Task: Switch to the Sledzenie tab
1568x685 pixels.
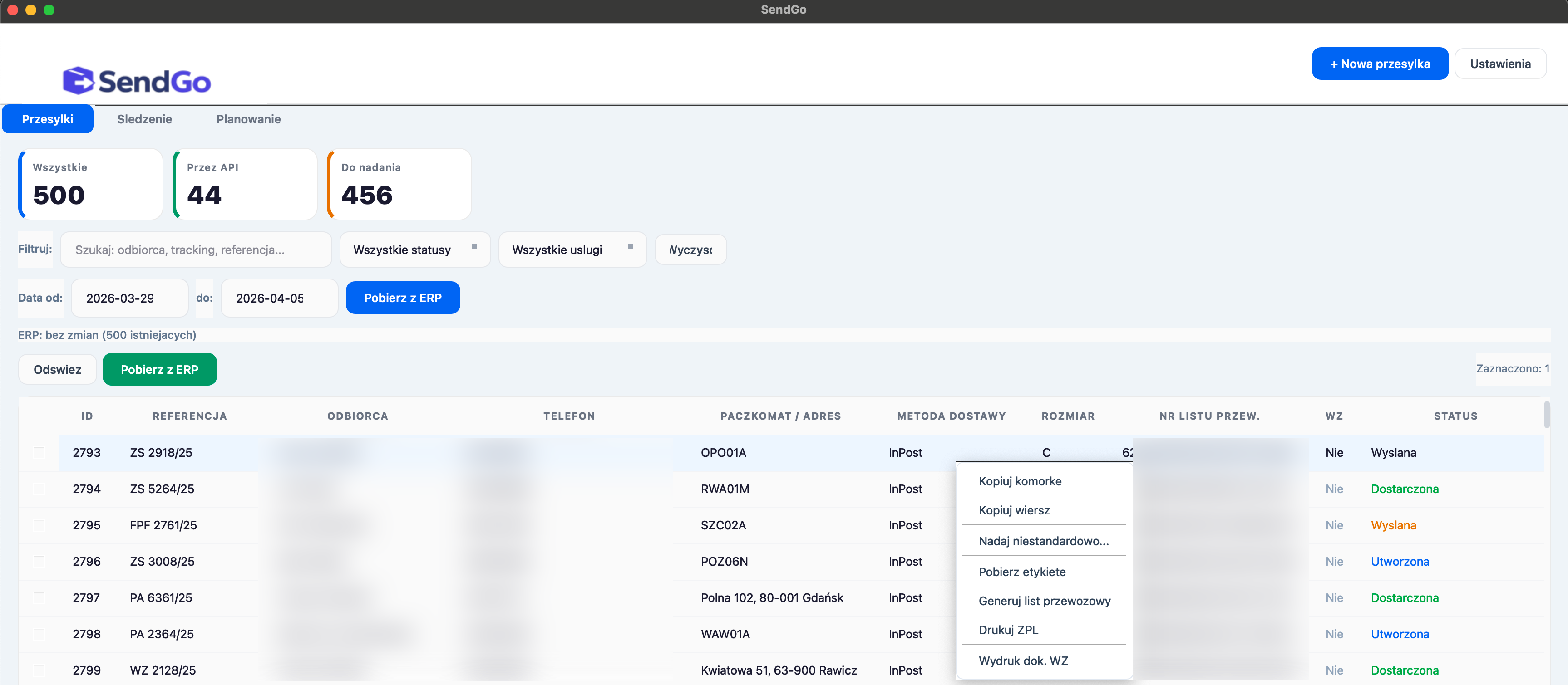Action: (x=145, y=119)
